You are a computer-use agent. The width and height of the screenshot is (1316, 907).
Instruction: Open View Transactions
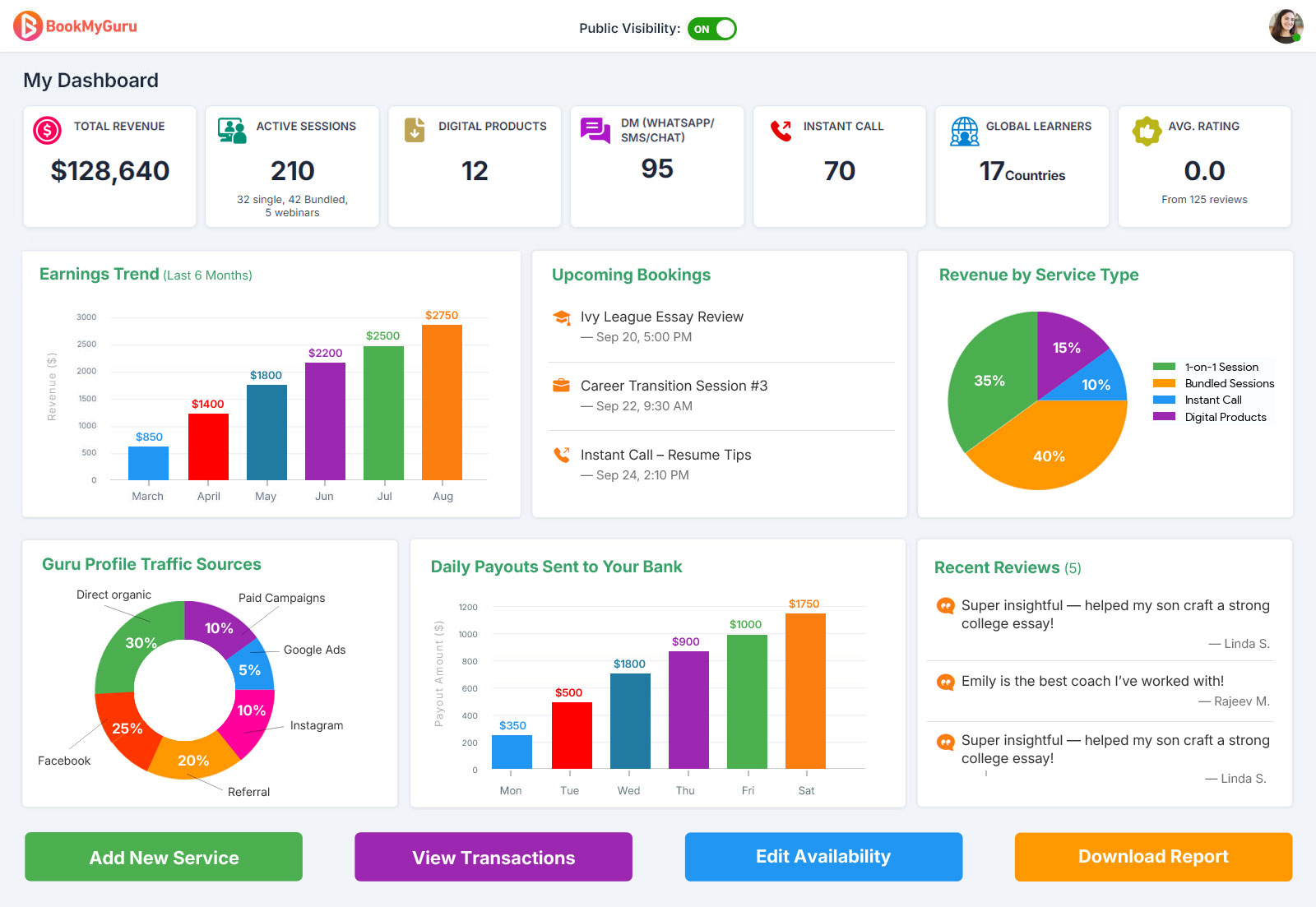(x=493, y=857)
